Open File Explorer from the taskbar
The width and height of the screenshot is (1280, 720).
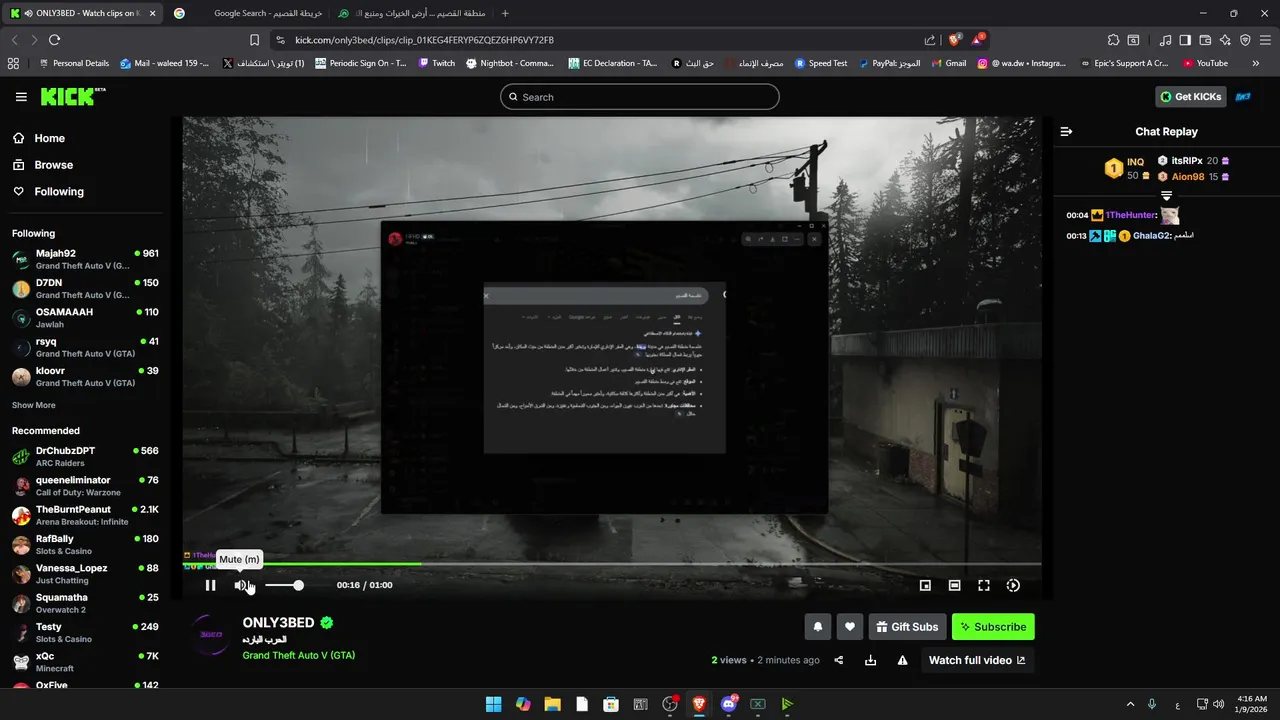(552, 704)
